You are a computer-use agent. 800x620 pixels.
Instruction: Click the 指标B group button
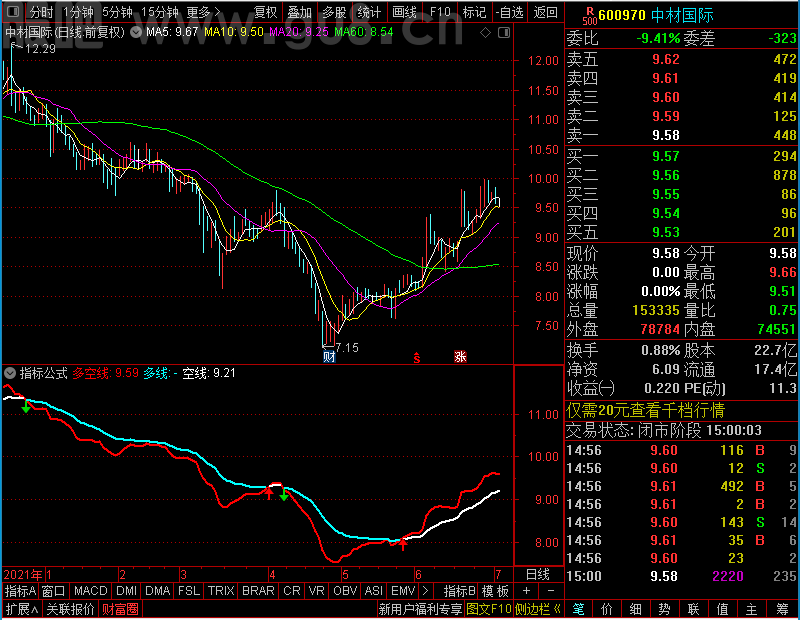click(460, 591)
